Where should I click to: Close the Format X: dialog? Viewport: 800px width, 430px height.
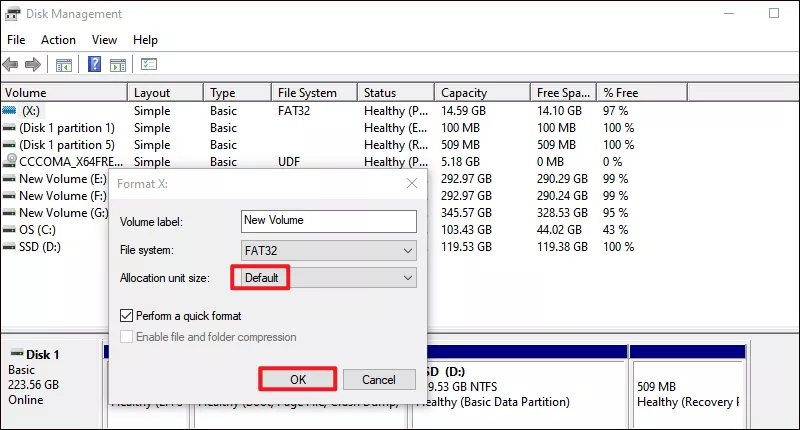(x=412, y=183)
